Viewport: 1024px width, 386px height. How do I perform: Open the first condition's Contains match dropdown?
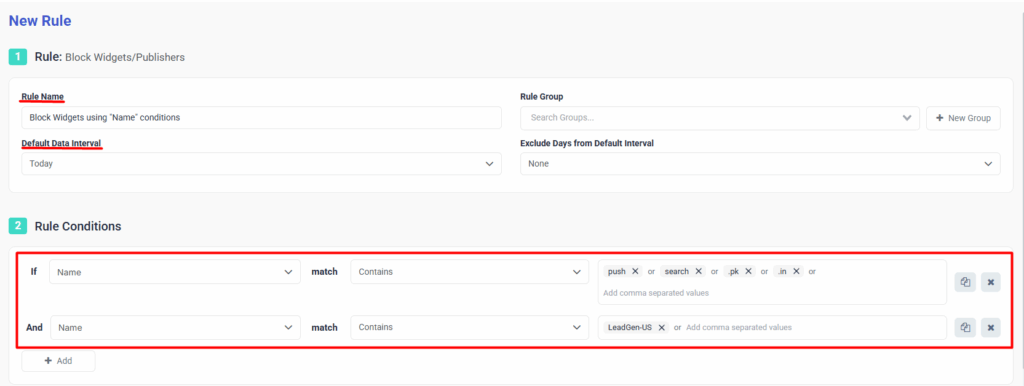click(x=470, y=272)
